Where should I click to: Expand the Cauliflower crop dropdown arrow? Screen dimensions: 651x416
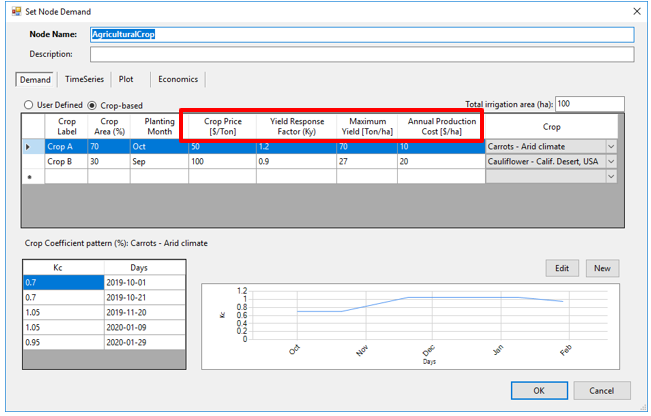tap(611, 161)
